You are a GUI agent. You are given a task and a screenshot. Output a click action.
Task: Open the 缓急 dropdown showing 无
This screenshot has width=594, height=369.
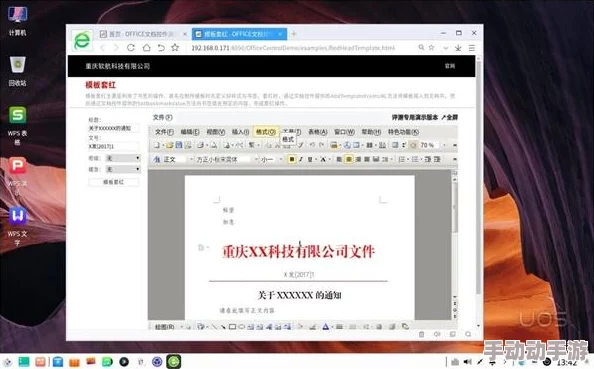point(123,169)
